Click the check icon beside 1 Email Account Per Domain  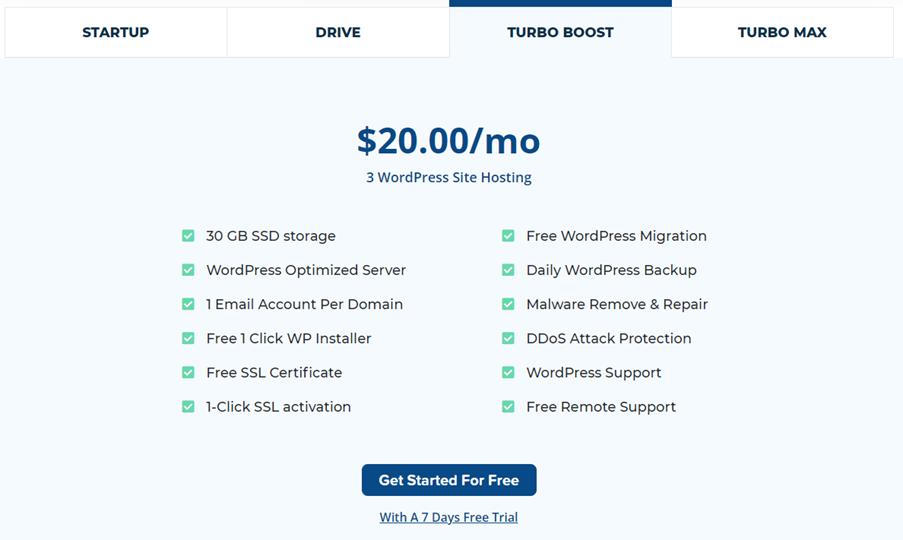188,304
